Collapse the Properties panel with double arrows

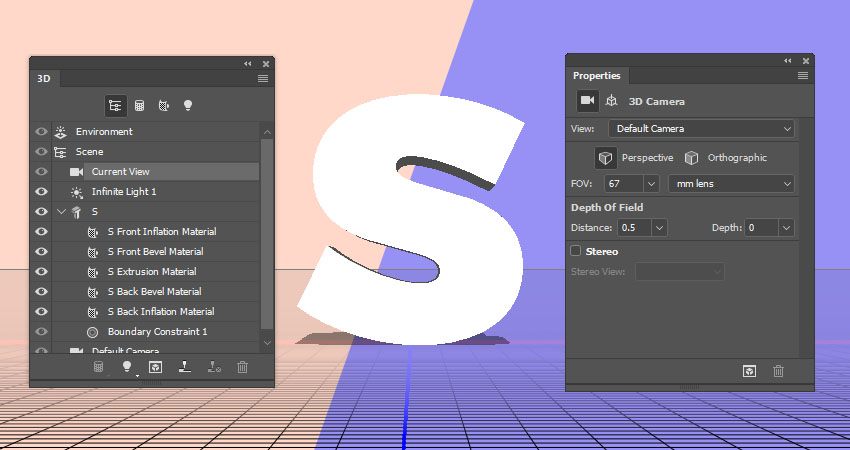tap(788, 61)
